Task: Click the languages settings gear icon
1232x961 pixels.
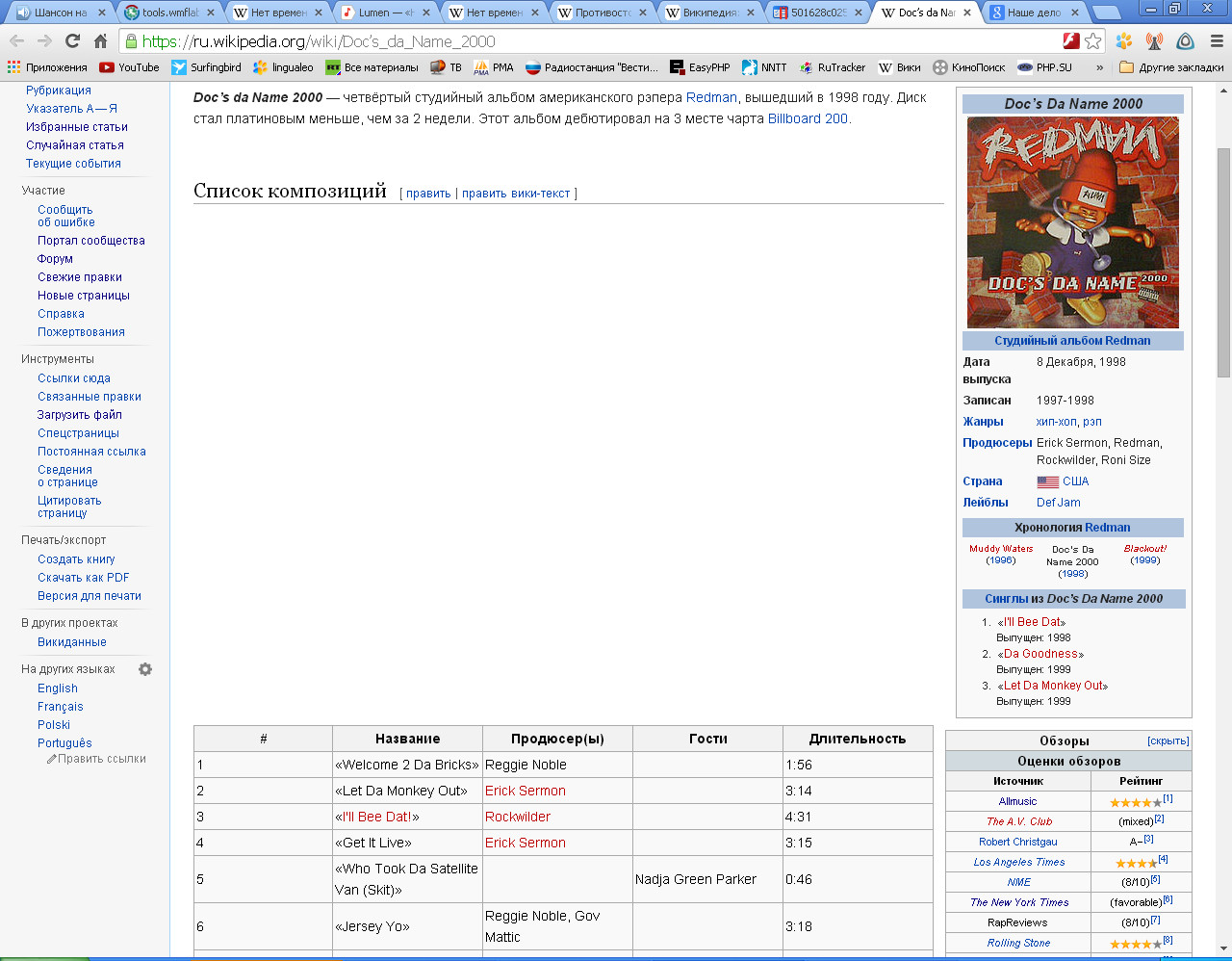Action: pyautogui.click(x=145, y=669)
